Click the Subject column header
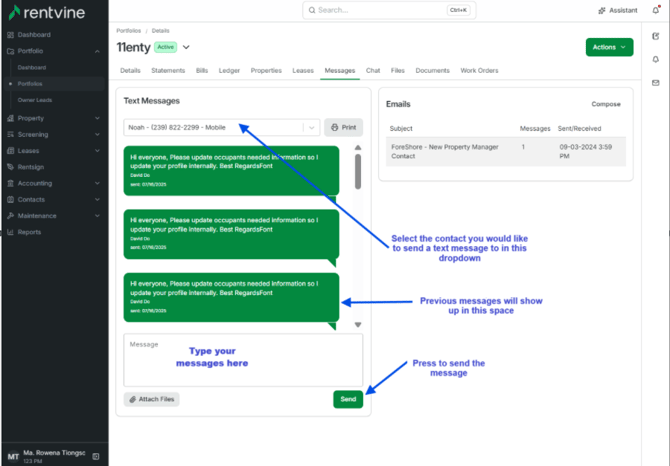 coord(401,129)
